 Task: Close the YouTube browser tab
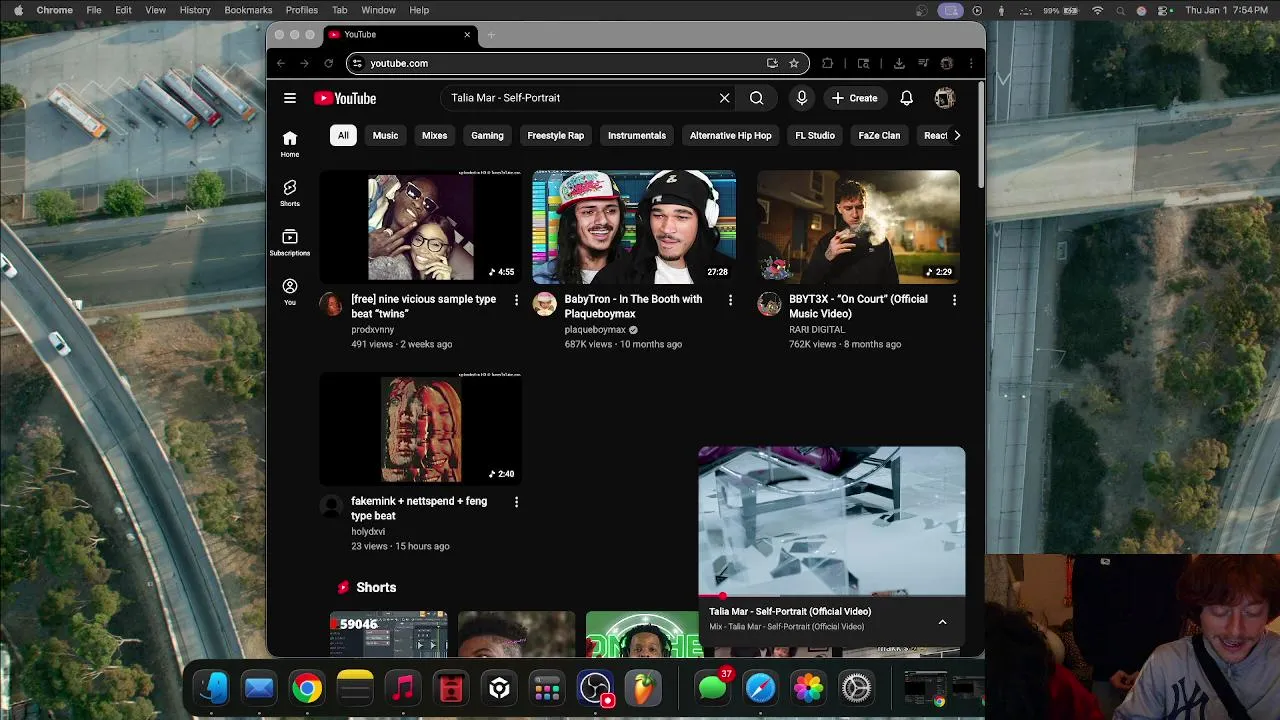[467, 35]
